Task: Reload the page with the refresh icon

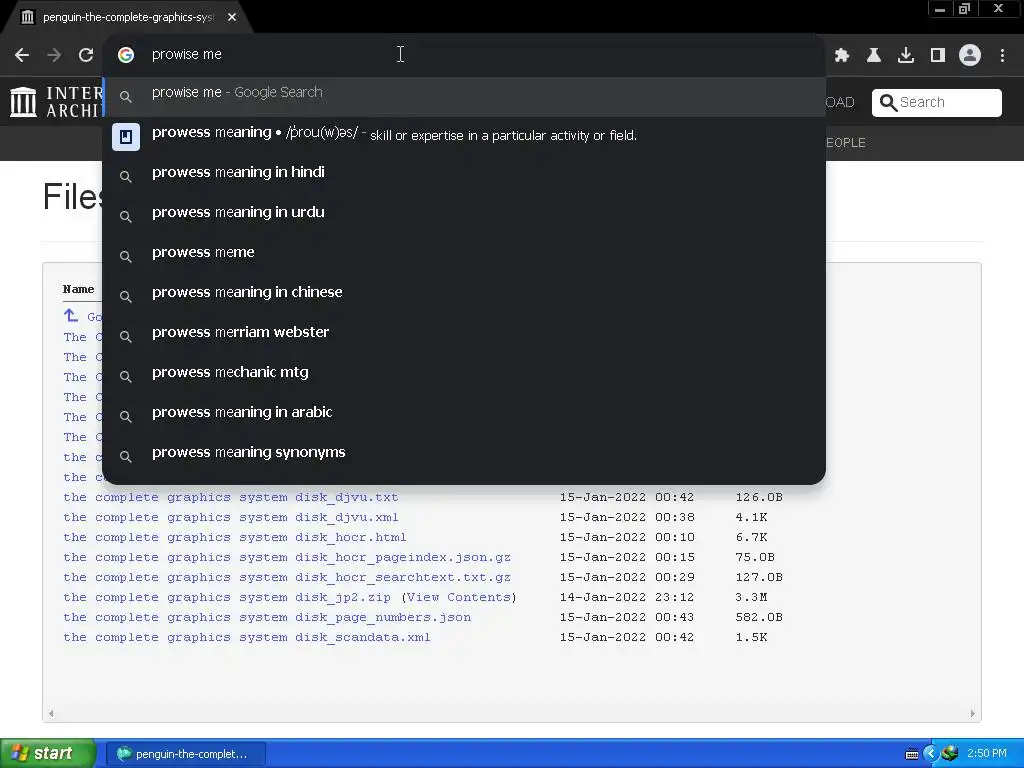Action: 86,55
